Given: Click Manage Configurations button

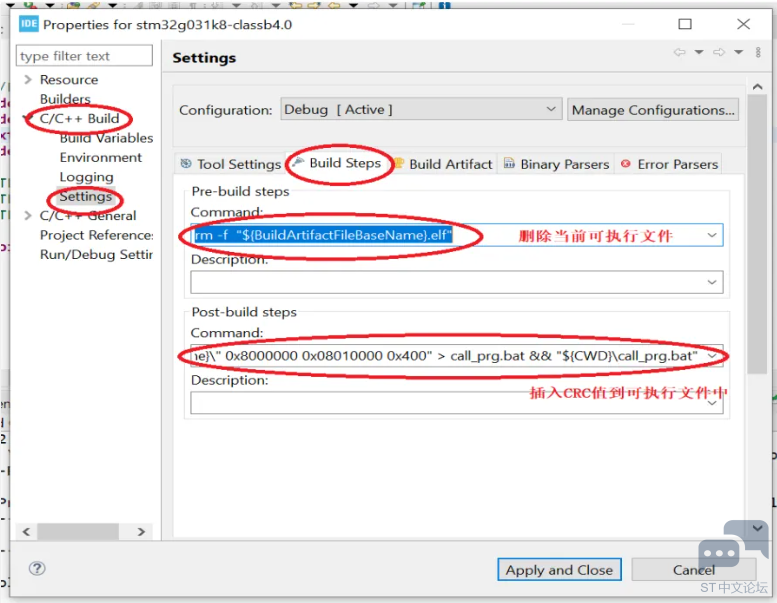Looking at the screenshot, I should [653, 110].
